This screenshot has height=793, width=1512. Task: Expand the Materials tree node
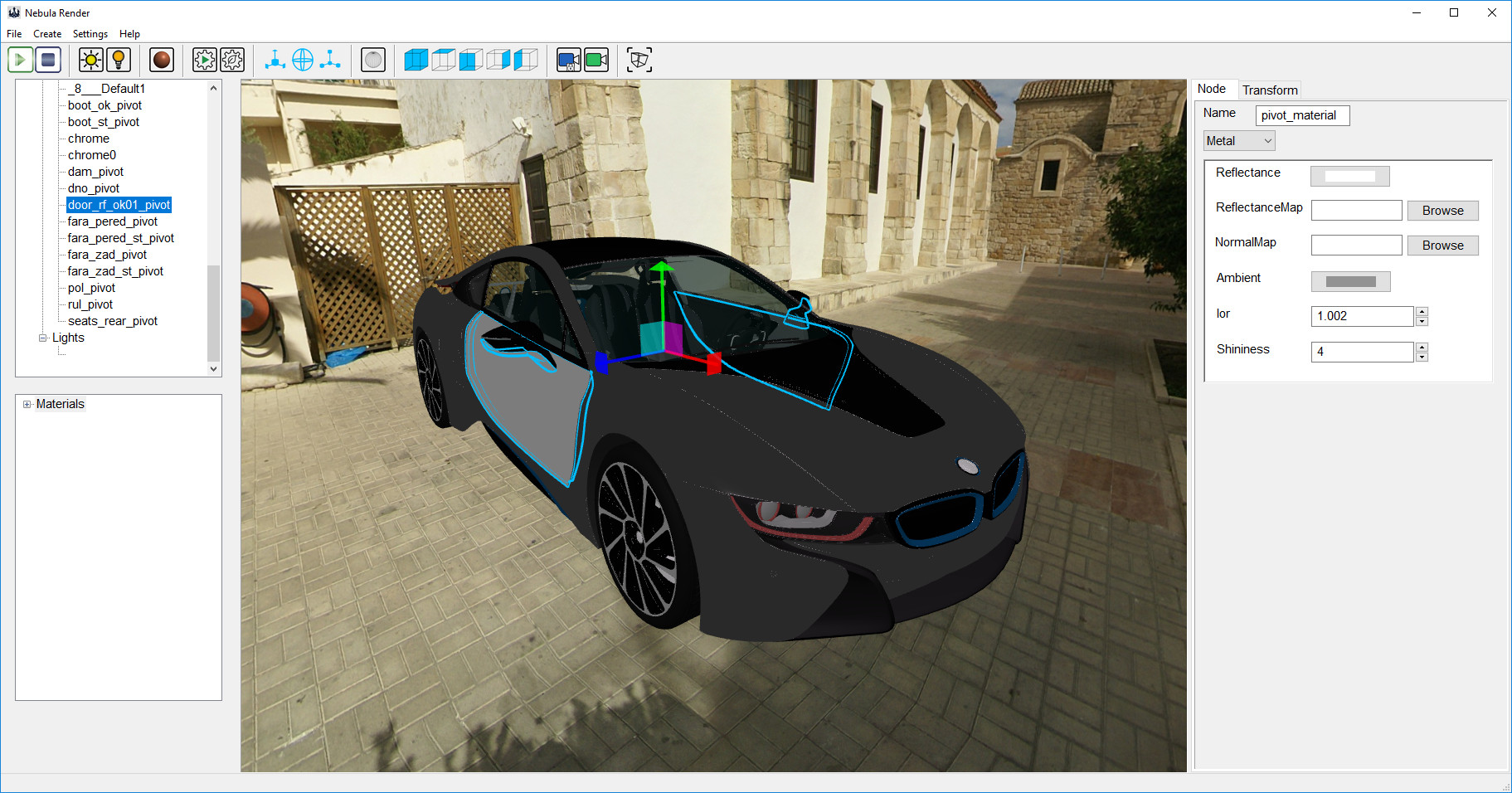(27, 405)
